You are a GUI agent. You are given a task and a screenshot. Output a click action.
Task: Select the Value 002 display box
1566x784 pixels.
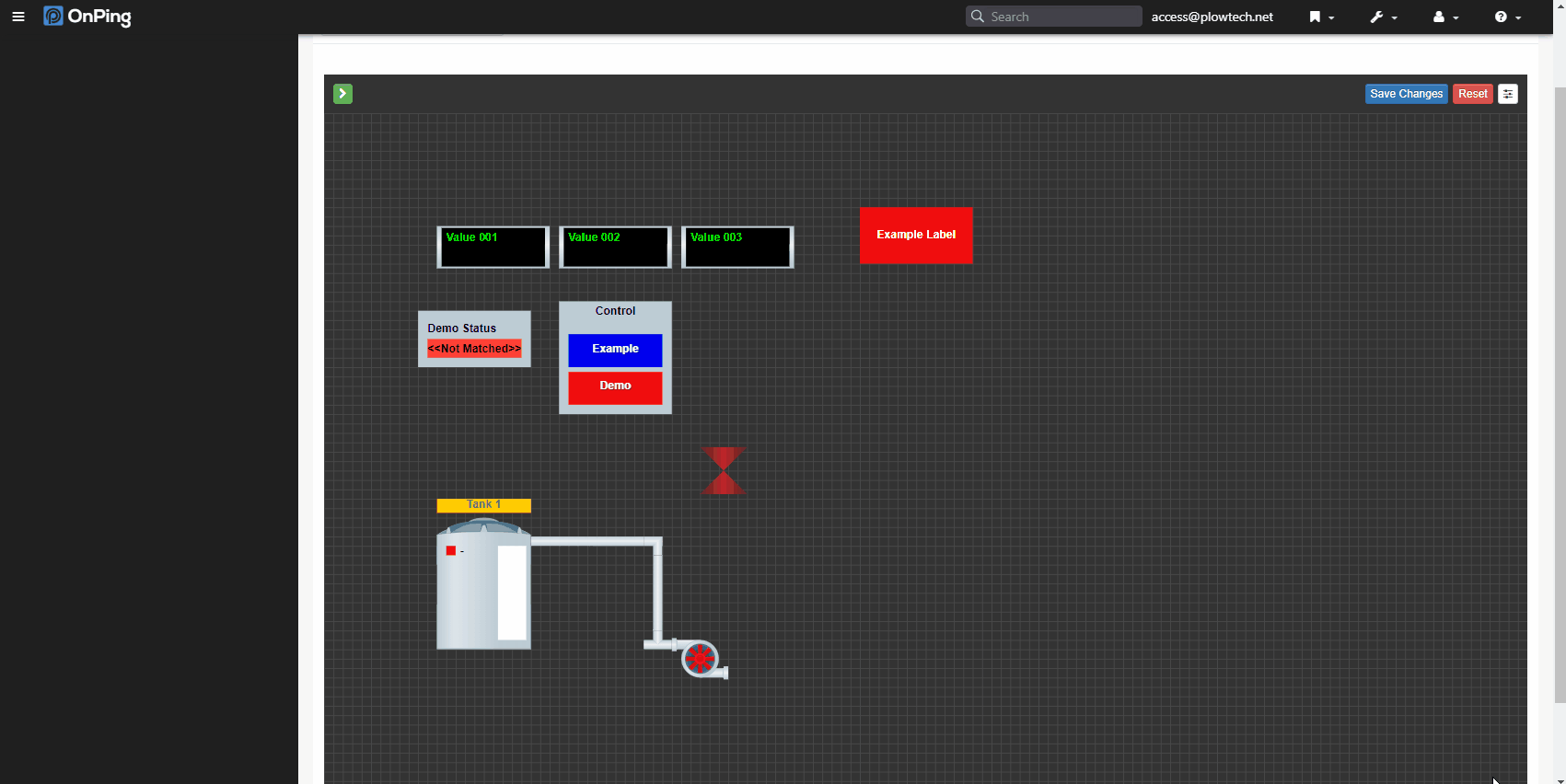(x=615, y=248)
